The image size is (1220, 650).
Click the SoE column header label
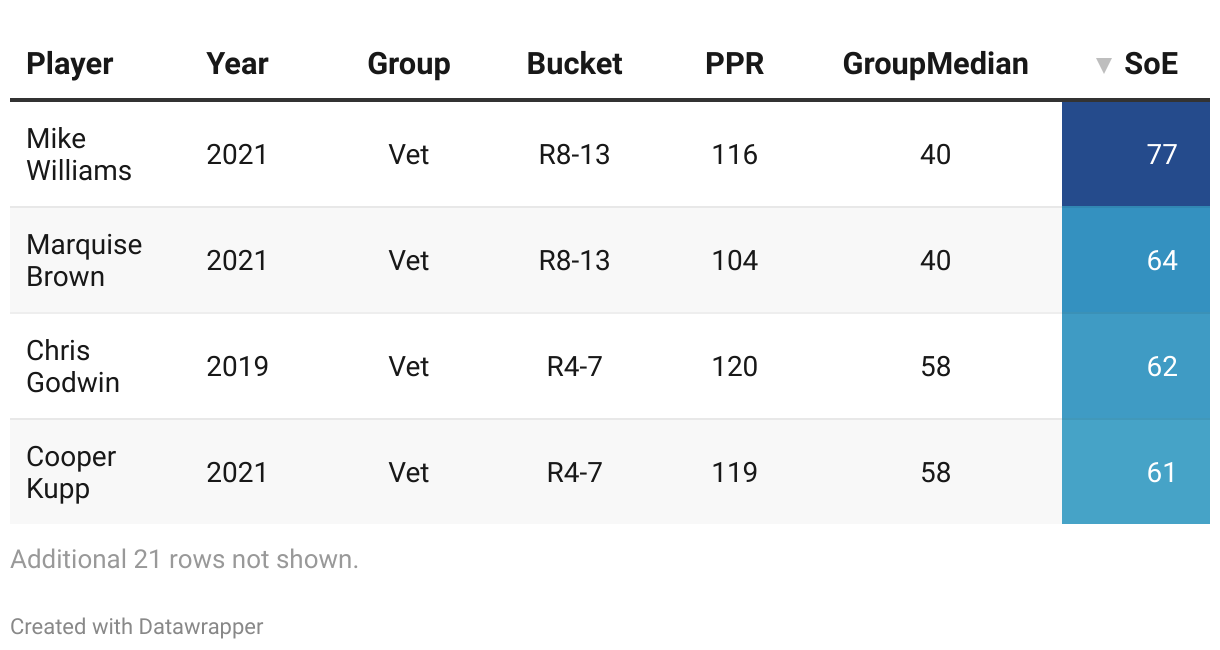1151,64
